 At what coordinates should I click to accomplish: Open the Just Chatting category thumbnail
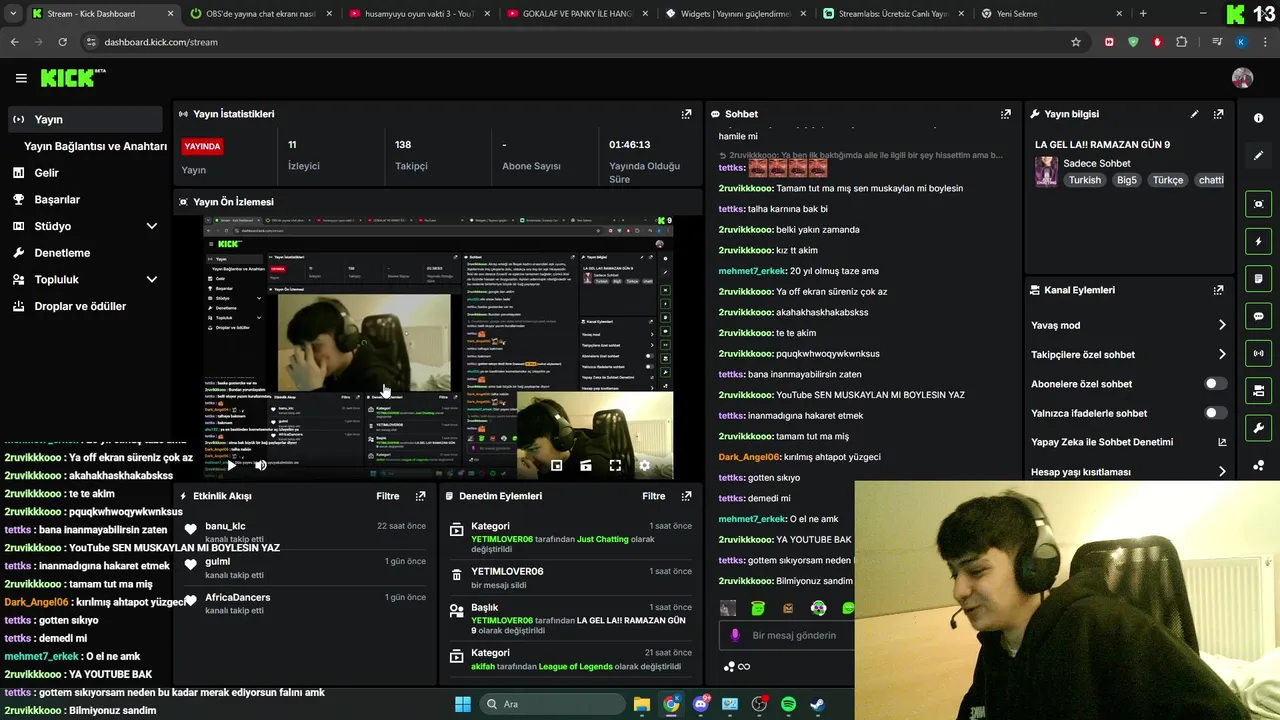(1046, 171)
